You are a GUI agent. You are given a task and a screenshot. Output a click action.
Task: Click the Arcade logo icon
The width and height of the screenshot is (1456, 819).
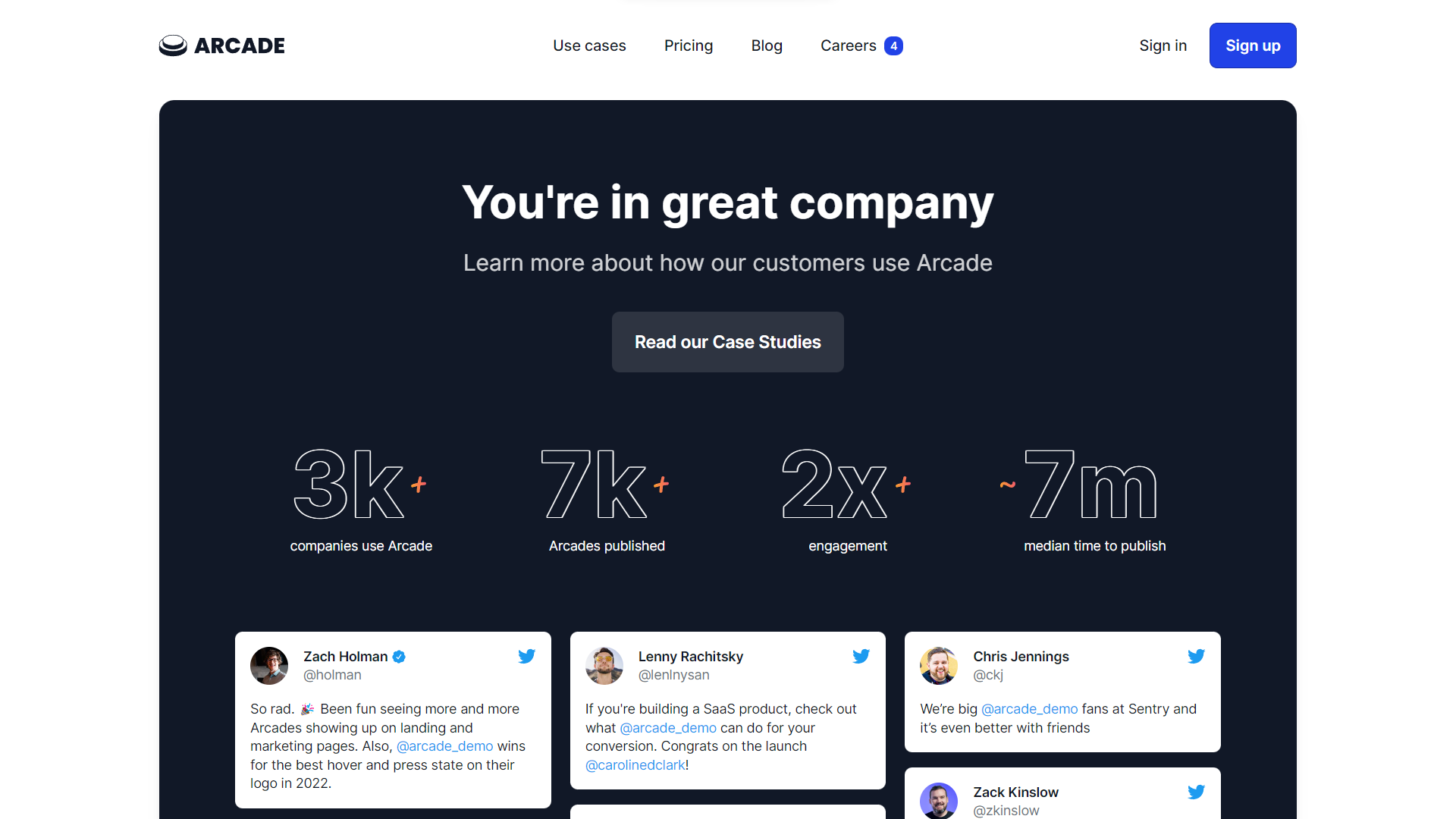coord(173,45)
